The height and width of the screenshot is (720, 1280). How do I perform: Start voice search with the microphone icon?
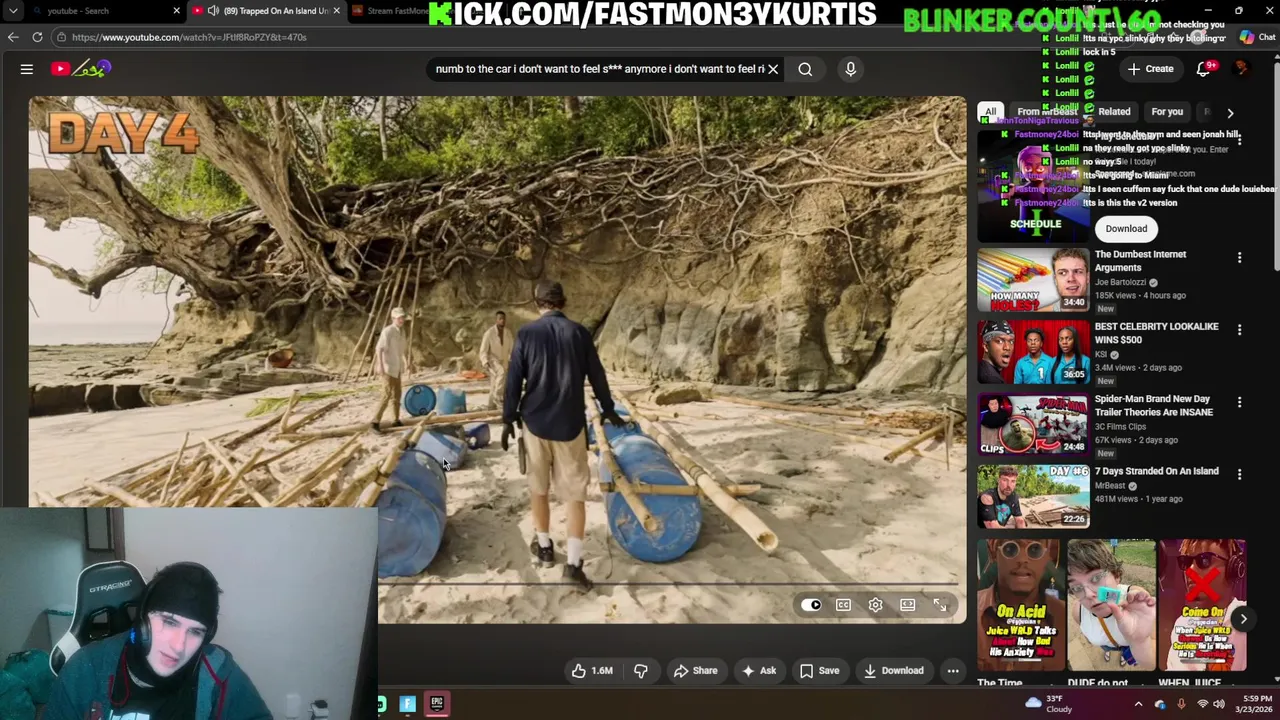[851, 69]
